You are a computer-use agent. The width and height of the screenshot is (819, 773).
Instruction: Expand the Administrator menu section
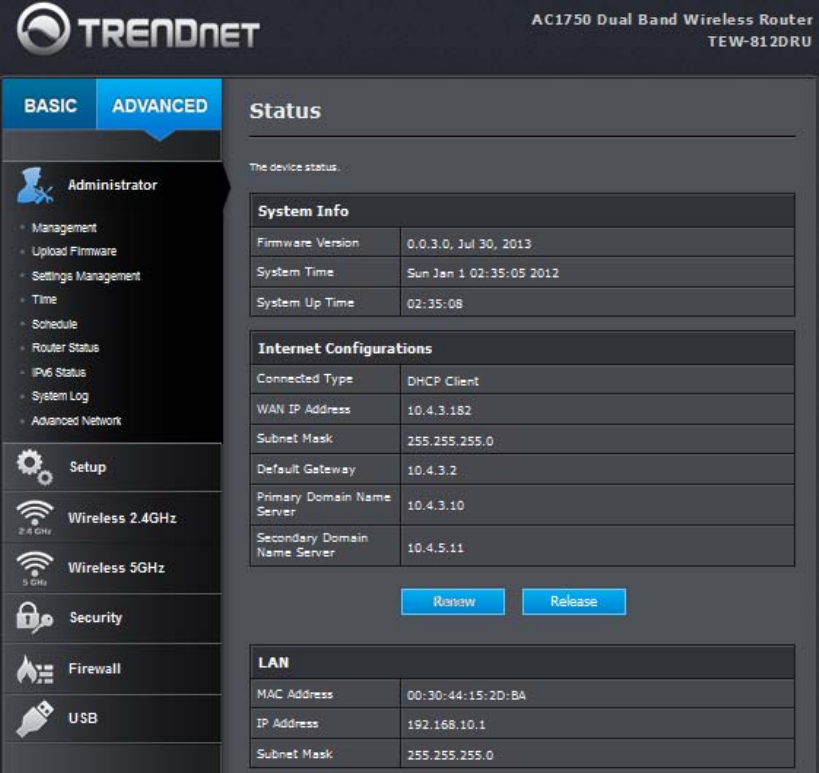point(113,185)
